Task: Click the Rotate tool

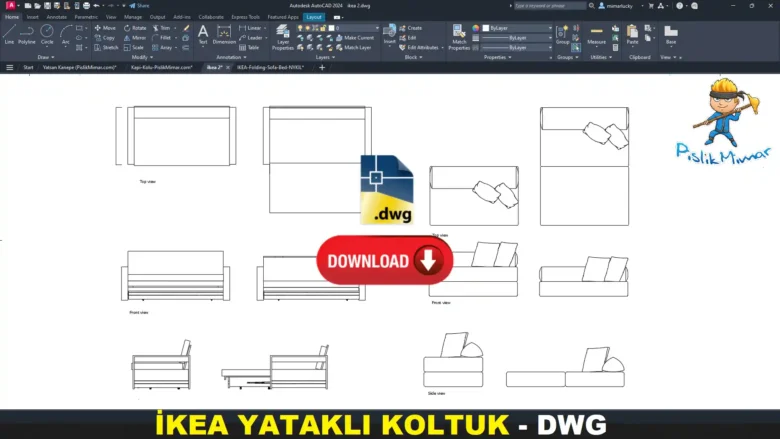Action: pos(135,28)
